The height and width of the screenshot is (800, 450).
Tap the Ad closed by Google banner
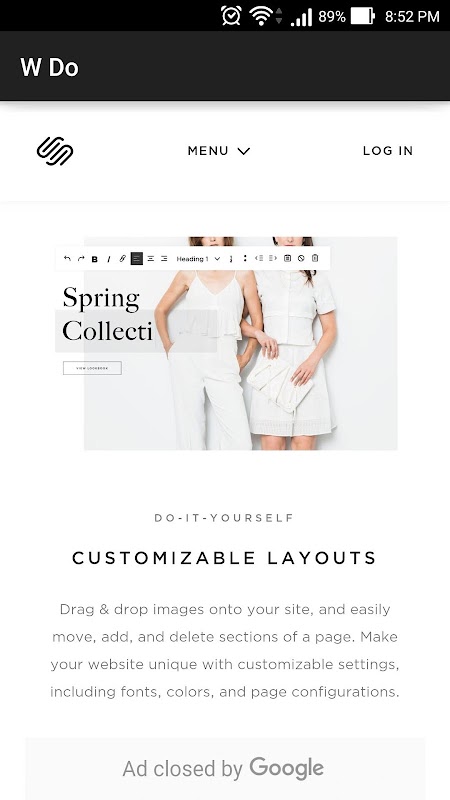point(223,768)
